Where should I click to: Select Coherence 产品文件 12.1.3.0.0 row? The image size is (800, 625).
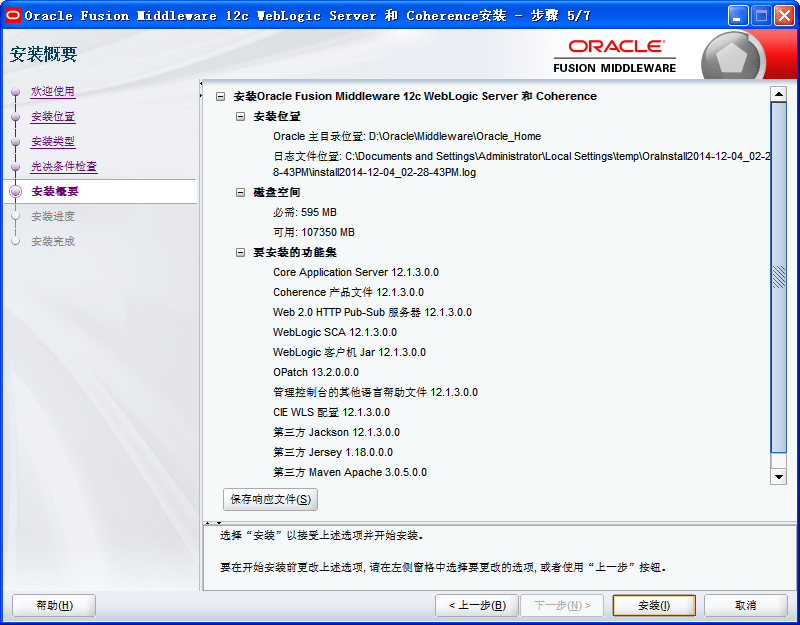[x=348, y=292]
